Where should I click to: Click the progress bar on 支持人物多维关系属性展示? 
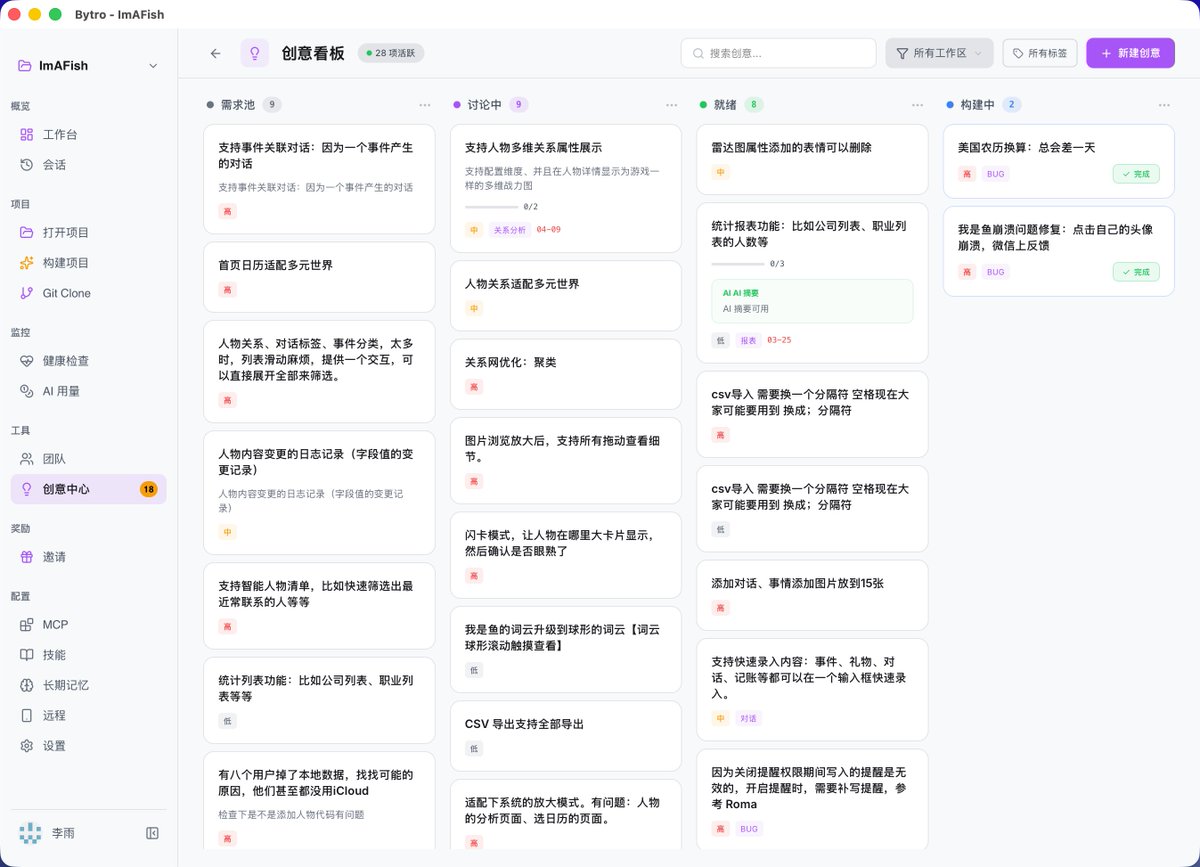(491, 207)
